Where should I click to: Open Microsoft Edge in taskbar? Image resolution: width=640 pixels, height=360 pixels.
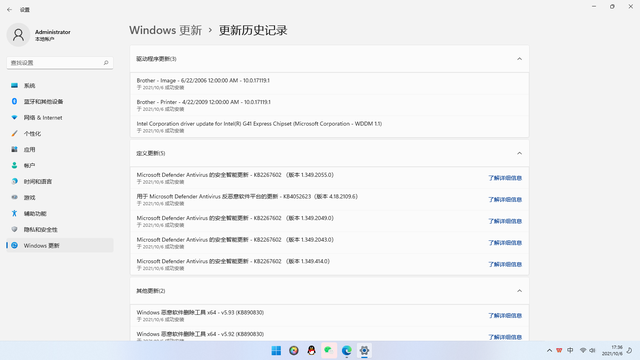(x=347, y=351)
